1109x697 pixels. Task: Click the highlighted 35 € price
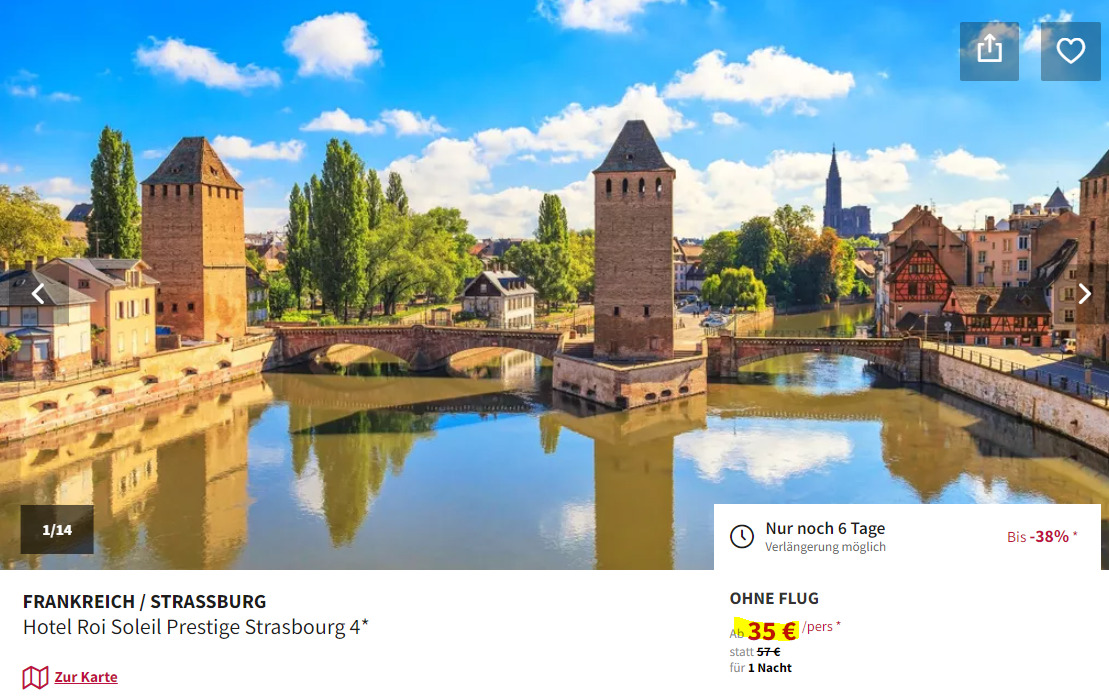772,630
